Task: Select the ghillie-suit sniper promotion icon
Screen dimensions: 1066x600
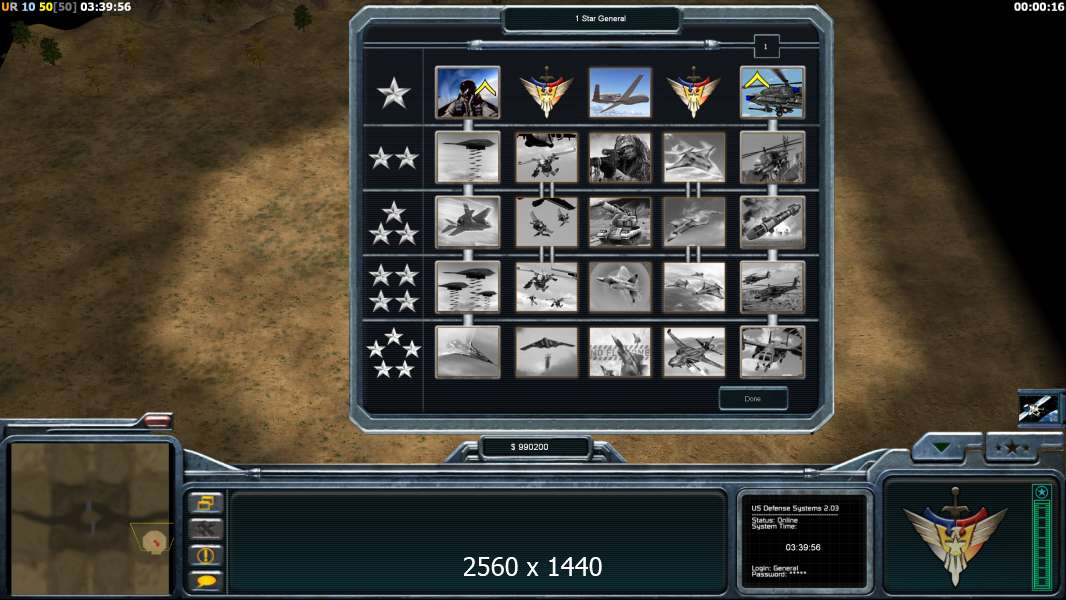Action: pyautogui.click(x=619, y=158)
